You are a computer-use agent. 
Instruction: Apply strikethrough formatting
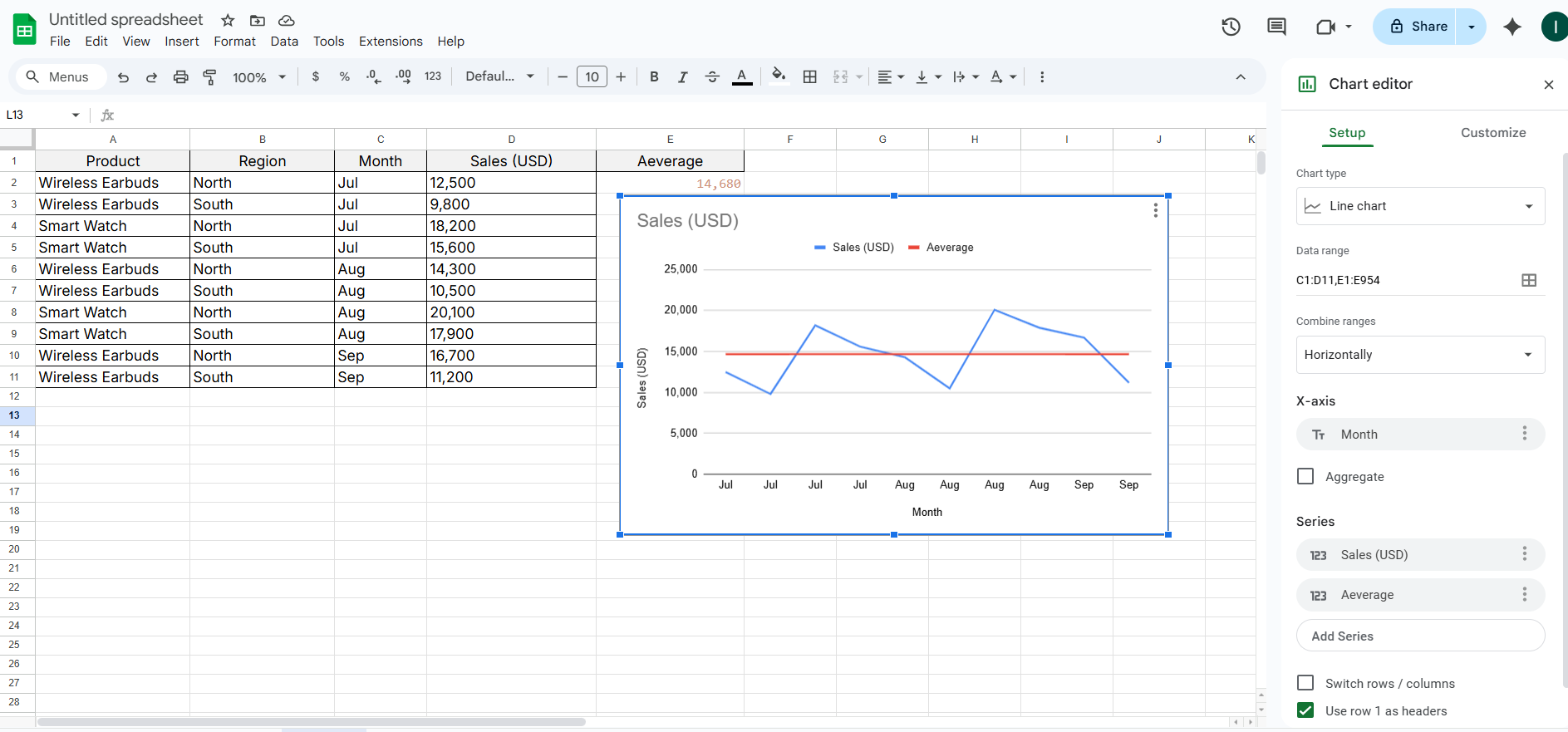pyautogui.click(x=712, y=77)
